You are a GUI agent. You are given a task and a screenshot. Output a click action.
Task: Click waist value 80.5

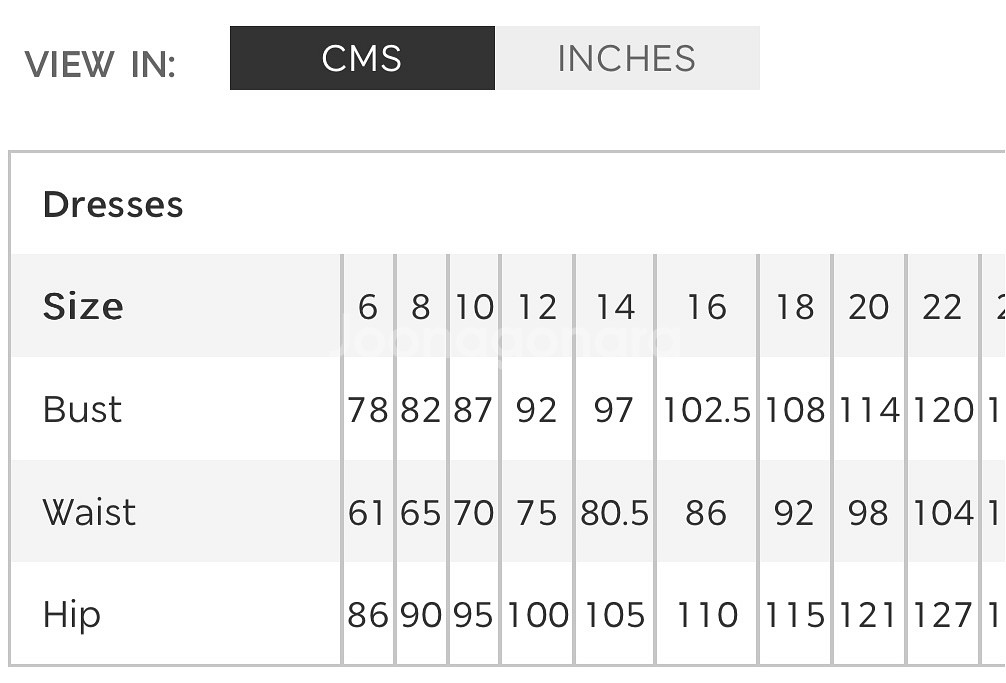click(x=615, y=513)
